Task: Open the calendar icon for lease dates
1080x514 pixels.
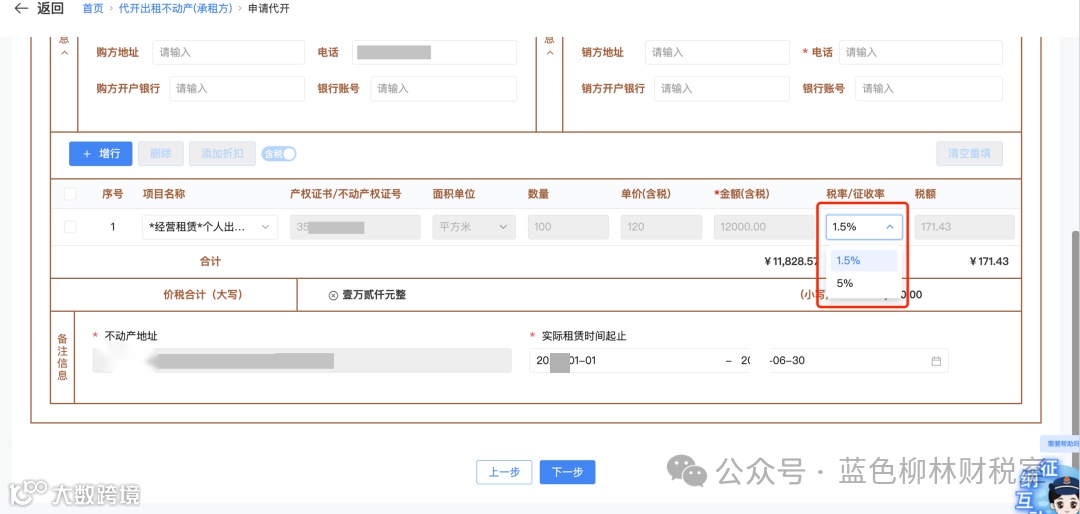Action: point(936,361)
